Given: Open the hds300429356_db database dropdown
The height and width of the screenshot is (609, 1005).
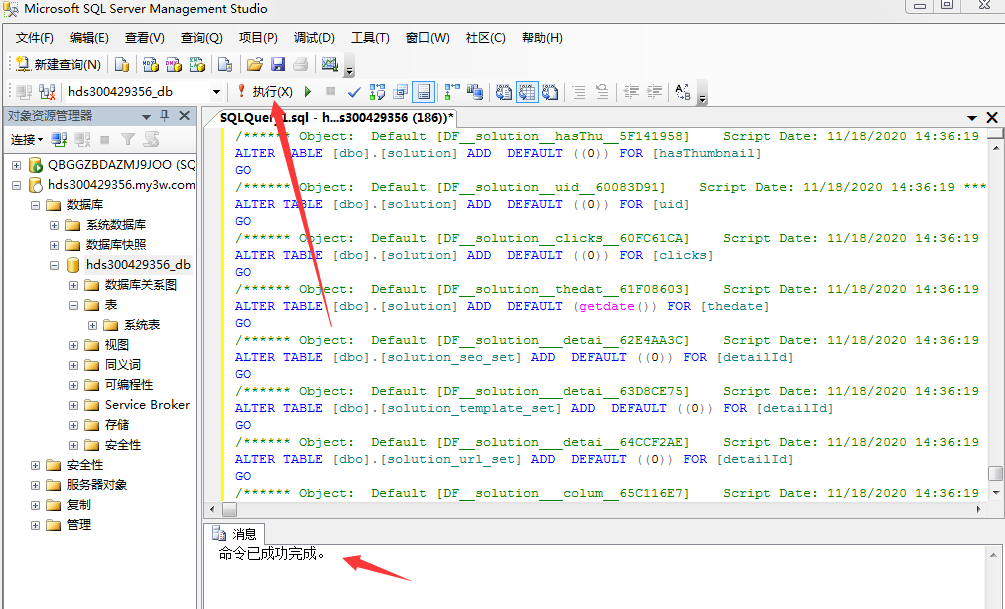Looking at the screenshot, I should tap(216, 92).
